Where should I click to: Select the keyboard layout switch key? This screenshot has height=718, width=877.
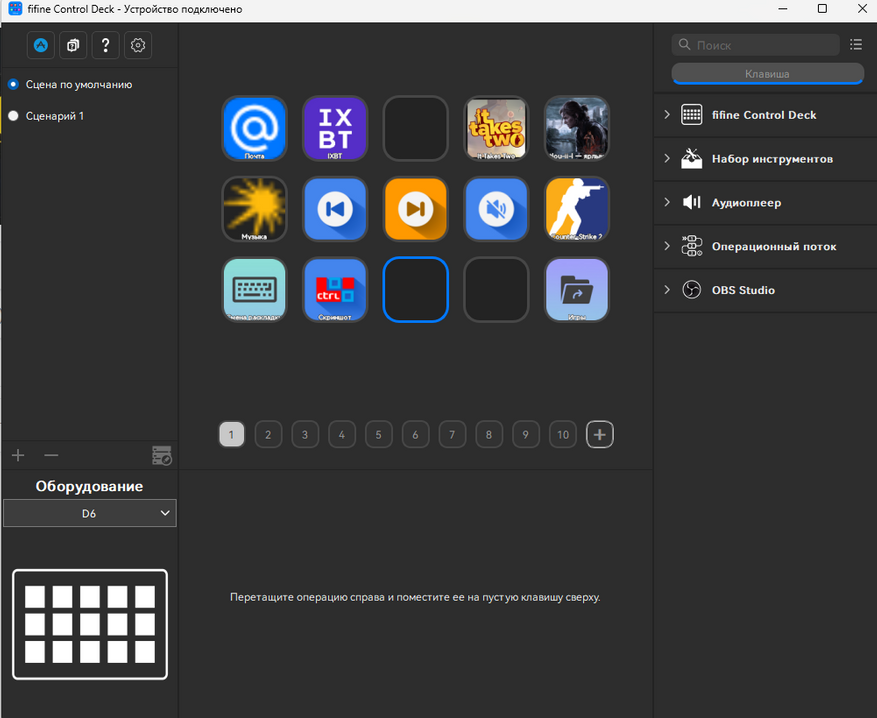(x=254, y=290)
